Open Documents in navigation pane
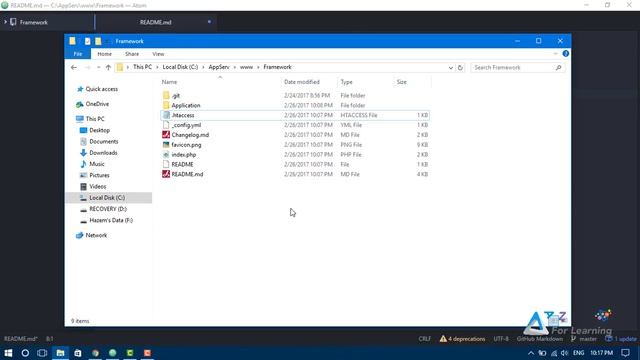Image resolution: width=640 pixels, height=360 pixels. (104, 142)
